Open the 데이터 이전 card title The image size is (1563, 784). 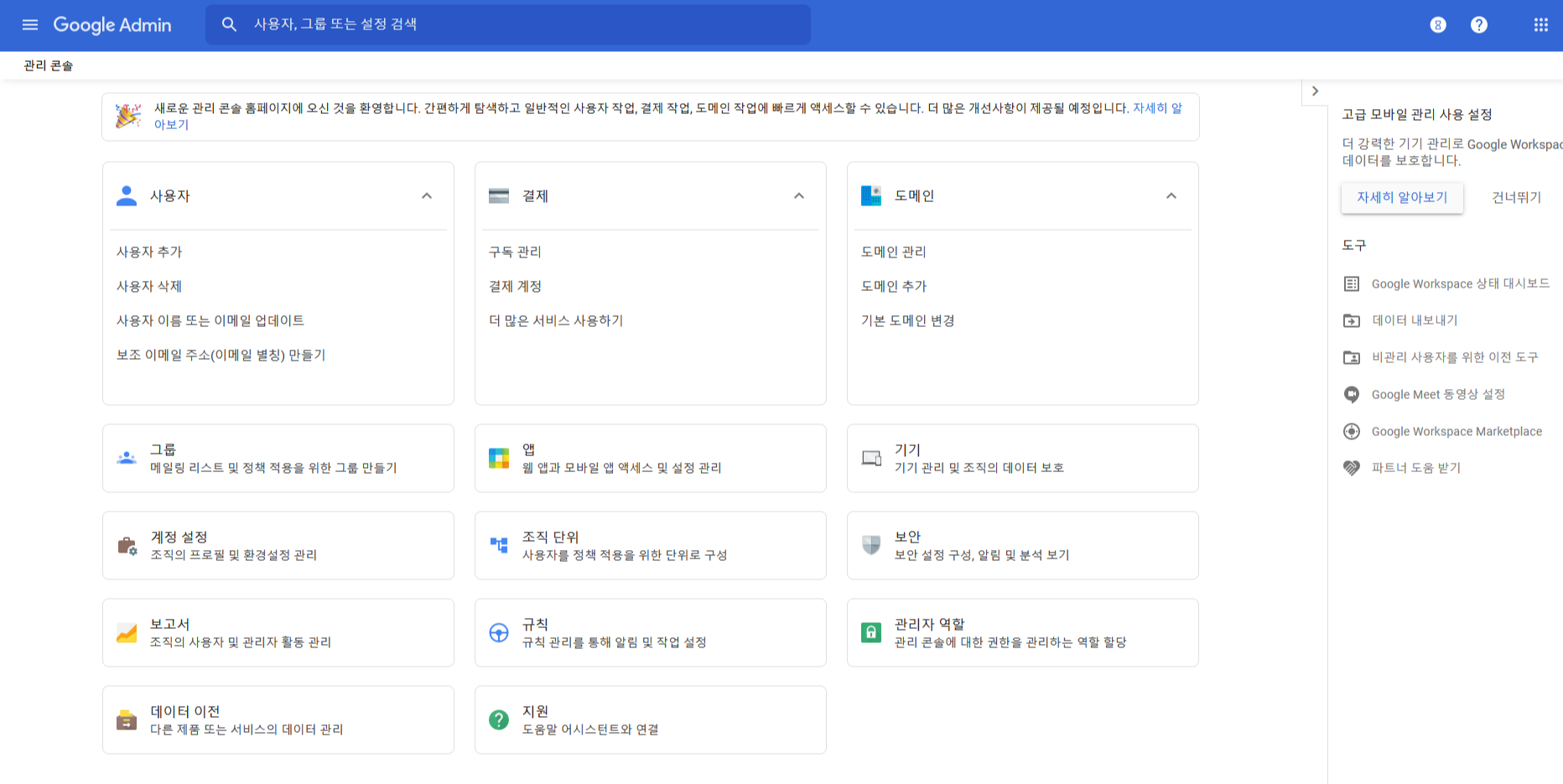click(185, 711)
